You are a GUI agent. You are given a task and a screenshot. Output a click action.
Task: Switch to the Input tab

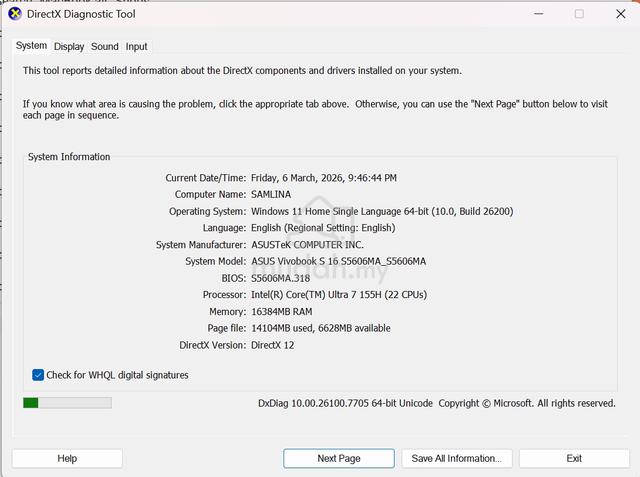136,47
